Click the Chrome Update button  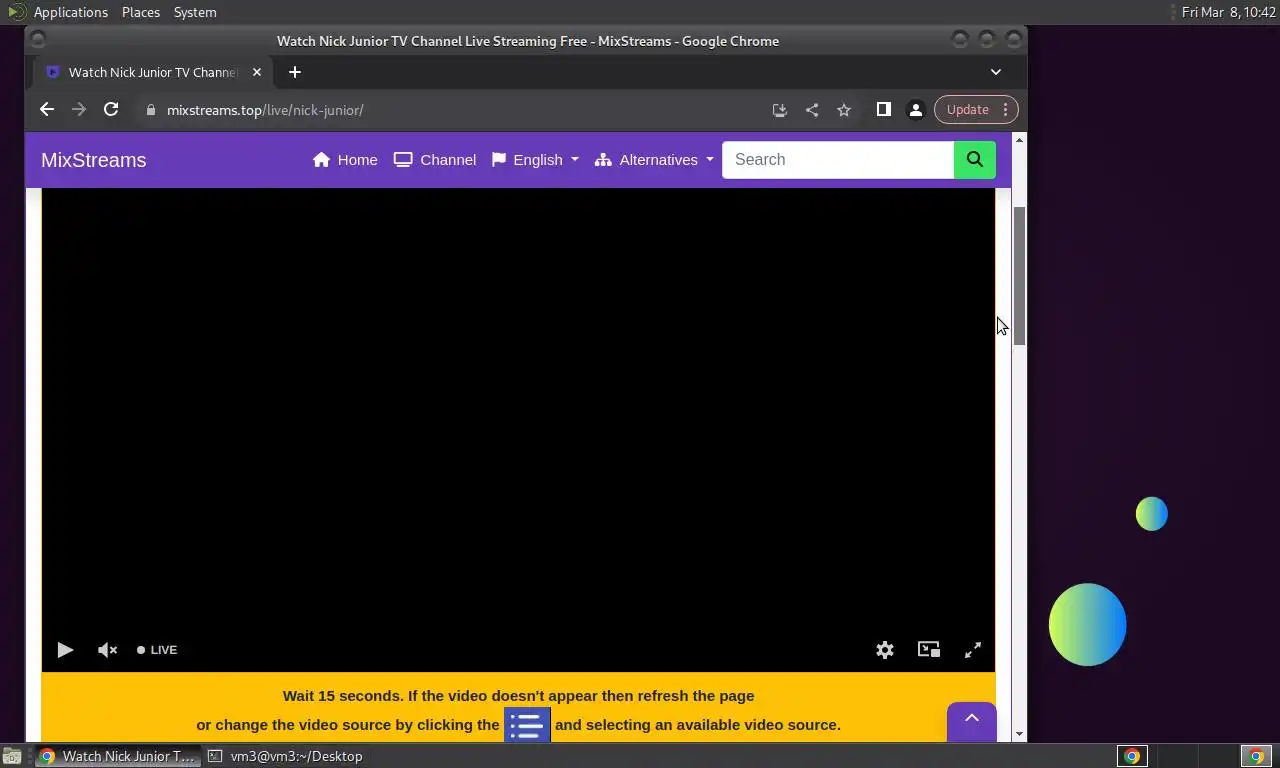point(967,110)
